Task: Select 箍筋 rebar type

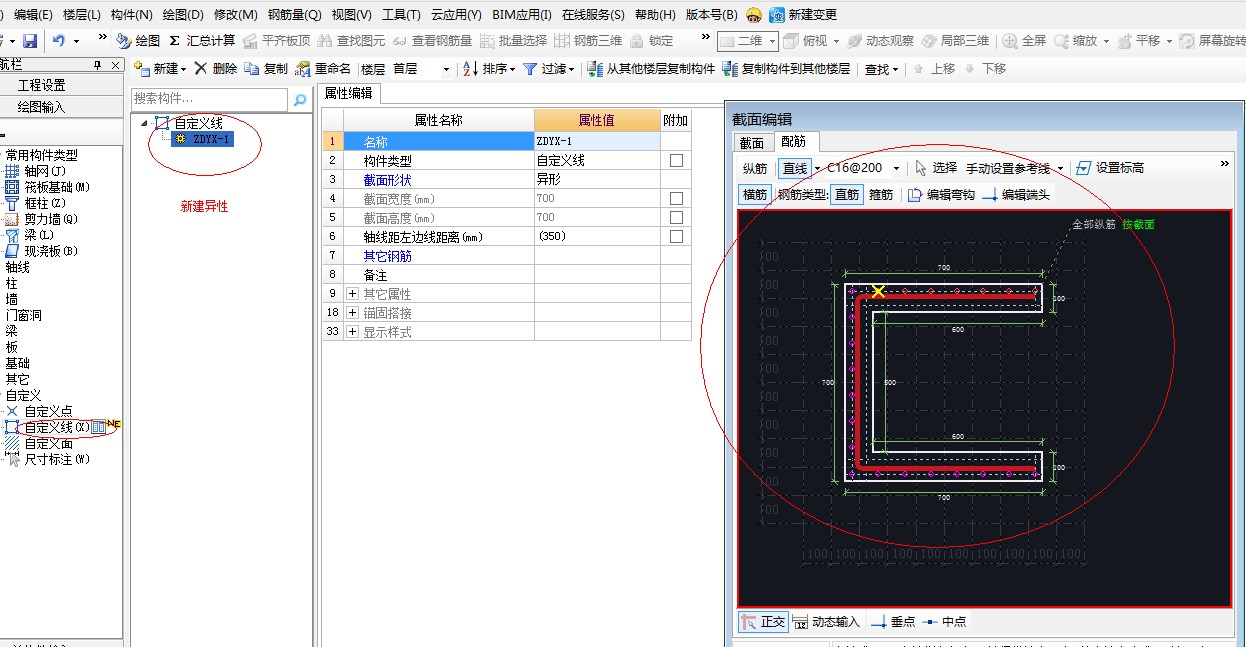Action: click(x=881, y=195)
